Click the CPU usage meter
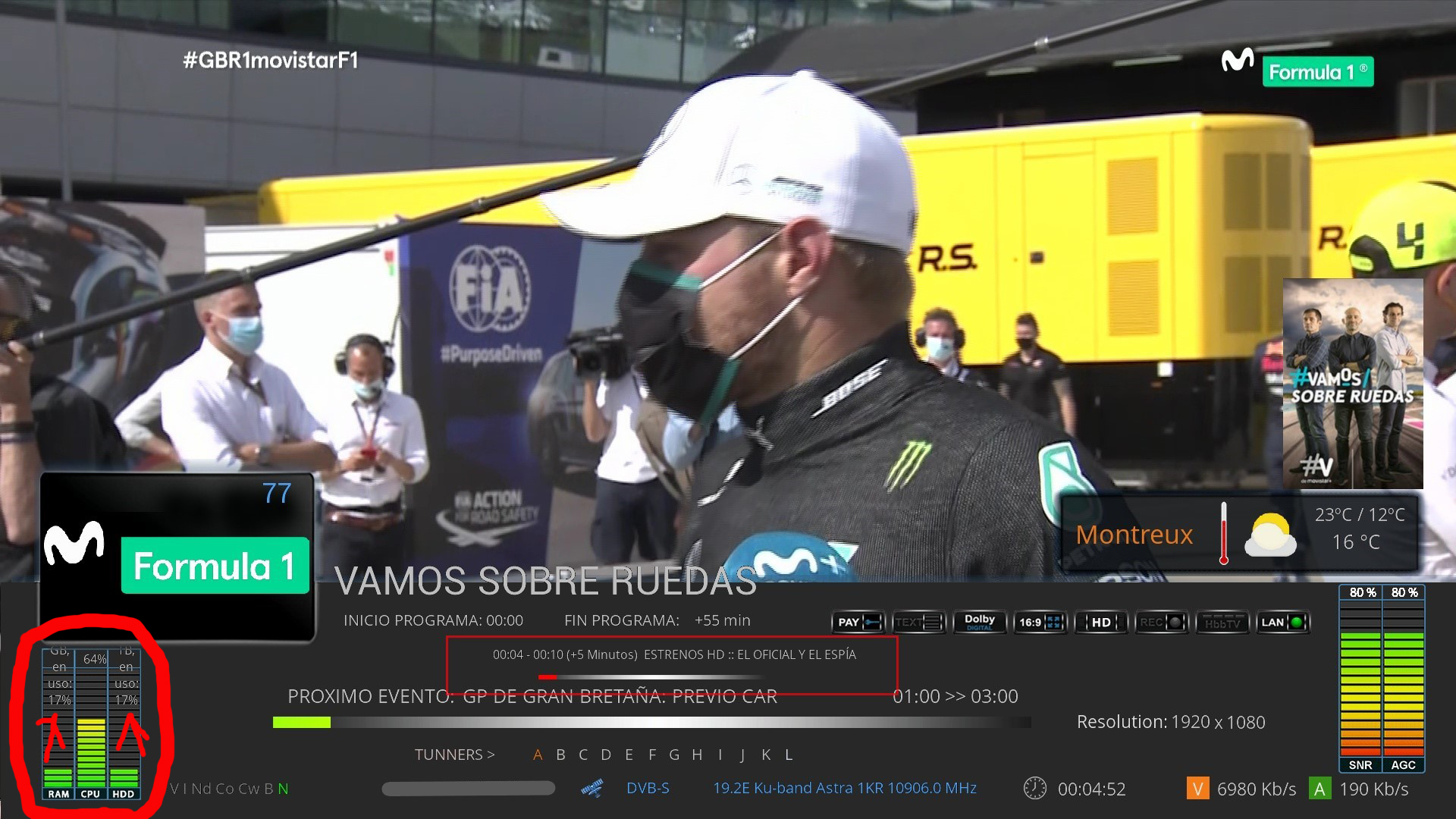This screenshot has height=819, width=1456. (91, 724)
